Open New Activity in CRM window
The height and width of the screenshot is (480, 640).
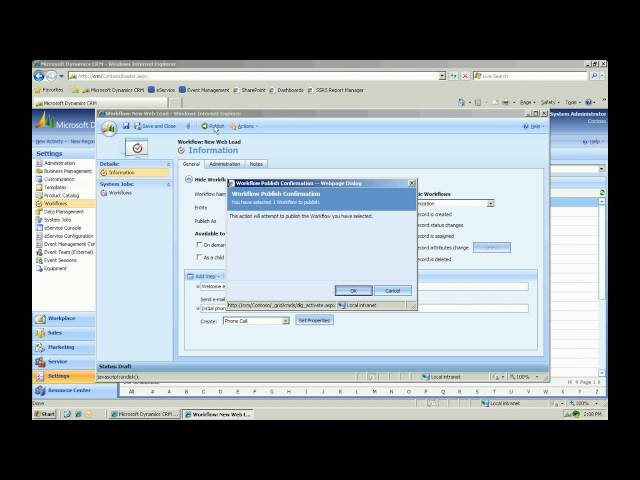click(50, 142)
